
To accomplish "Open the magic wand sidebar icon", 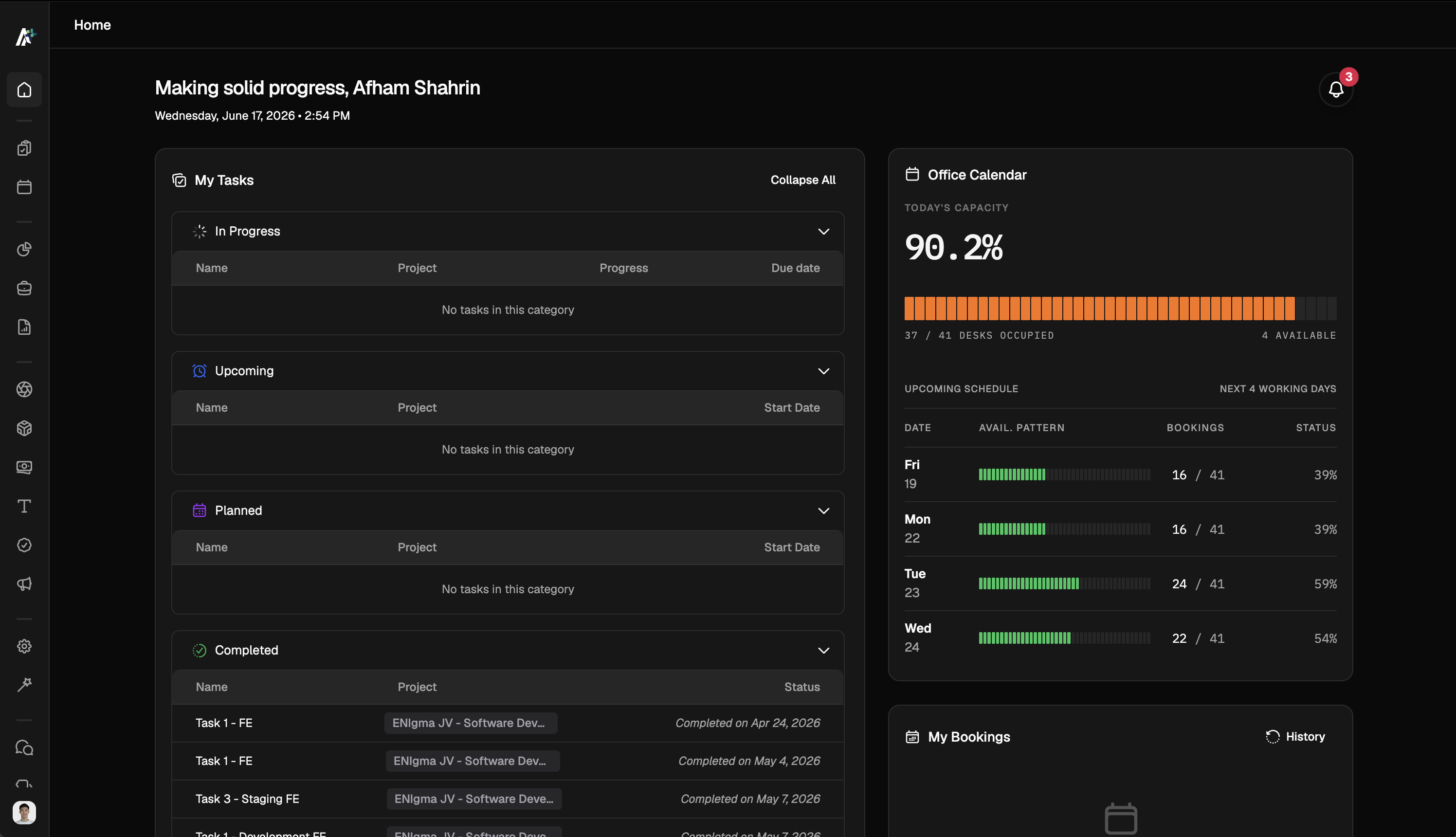I will point(24,685).
